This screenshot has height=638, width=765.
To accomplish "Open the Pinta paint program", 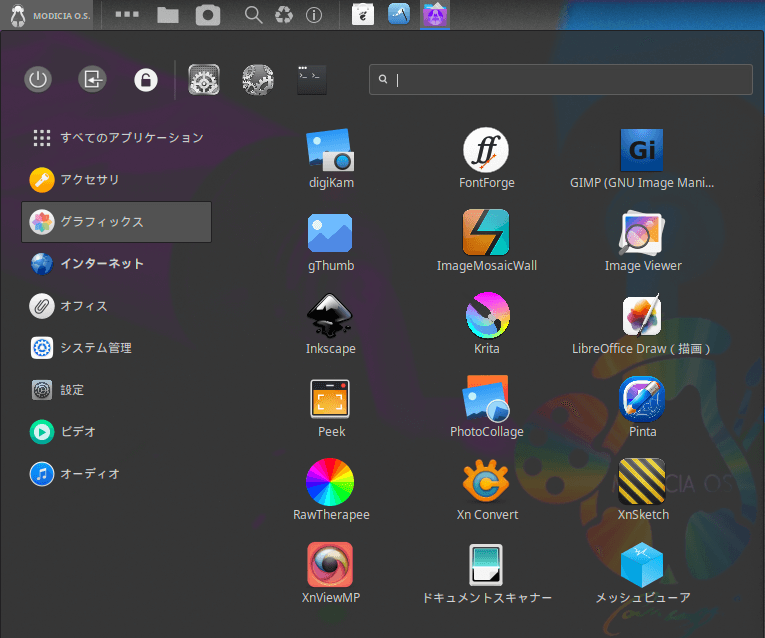I will tap(642, 400).
